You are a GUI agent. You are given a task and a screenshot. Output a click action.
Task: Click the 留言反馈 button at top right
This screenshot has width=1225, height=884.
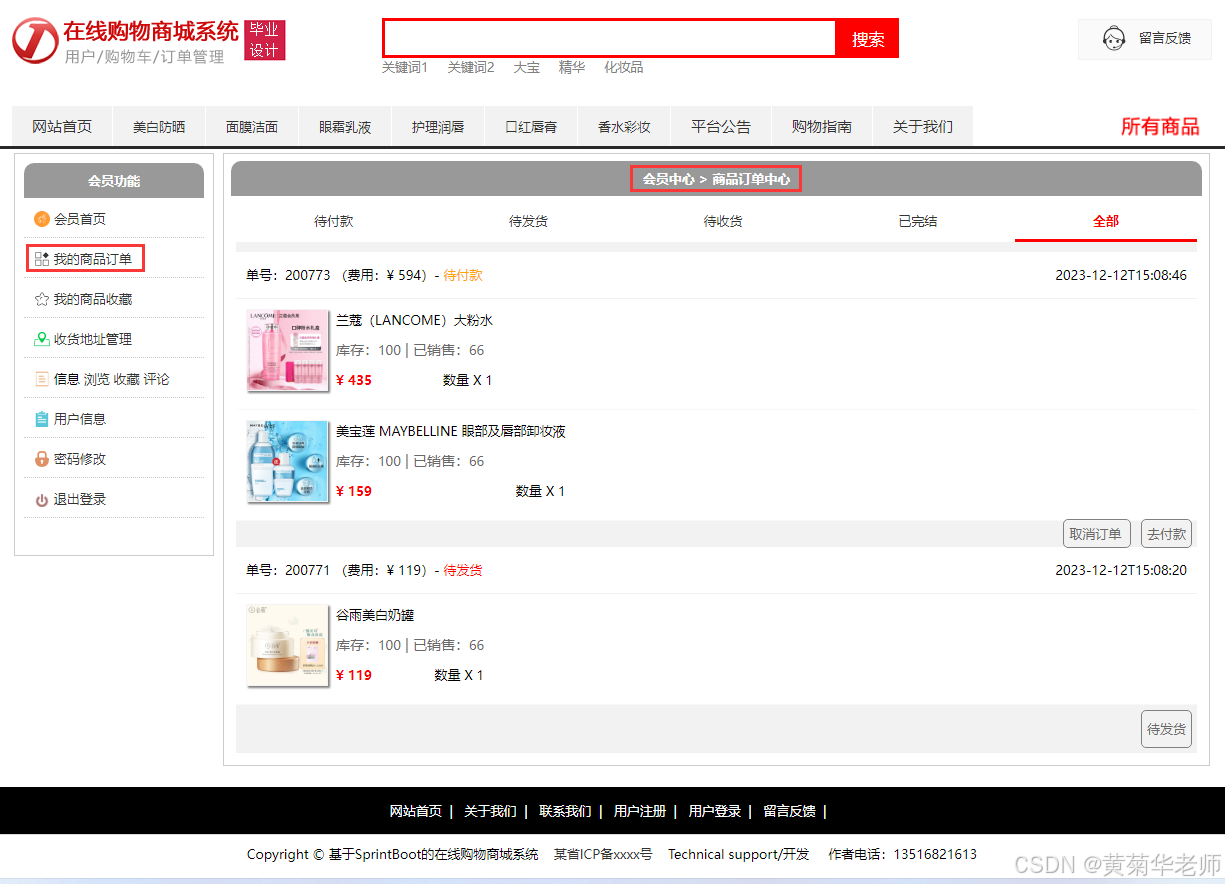1145,39
